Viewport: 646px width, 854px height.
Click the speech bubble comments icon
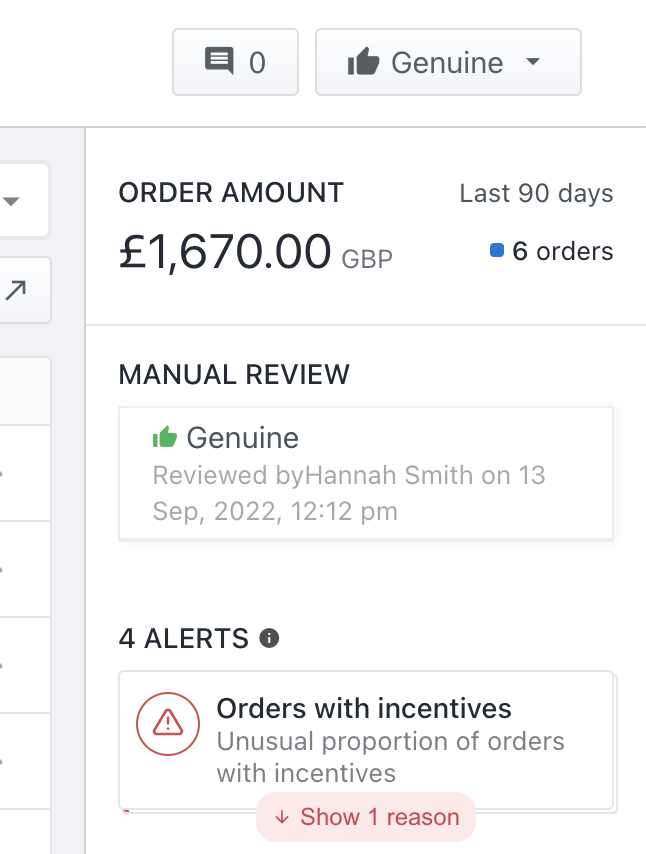click(x=219, y=62)
